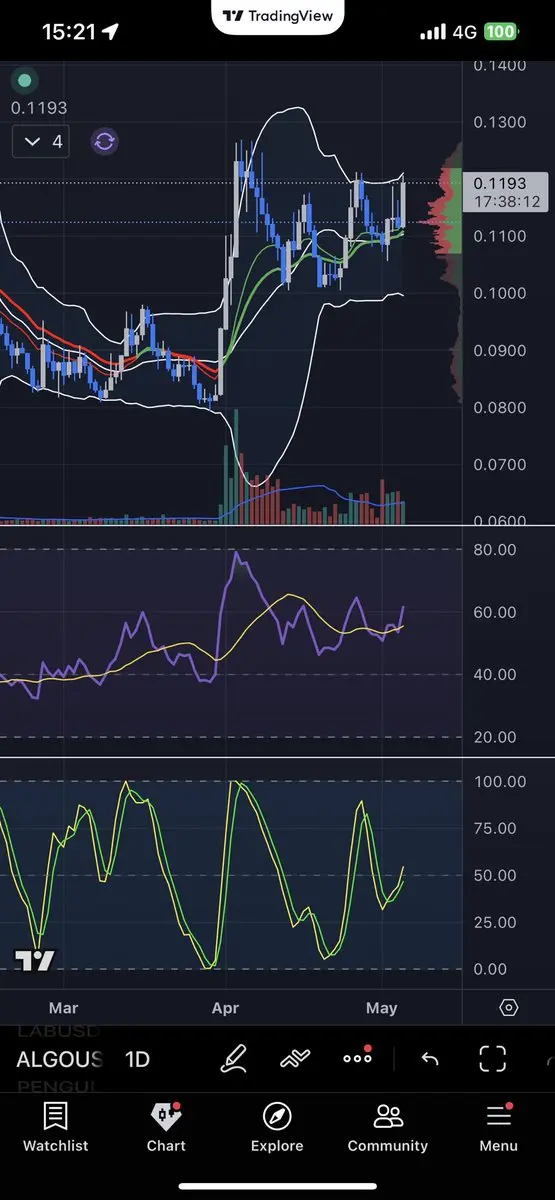Tap the cellular signal bars icon
This screenshot has height=1200, width=555.
coord(433,32)
